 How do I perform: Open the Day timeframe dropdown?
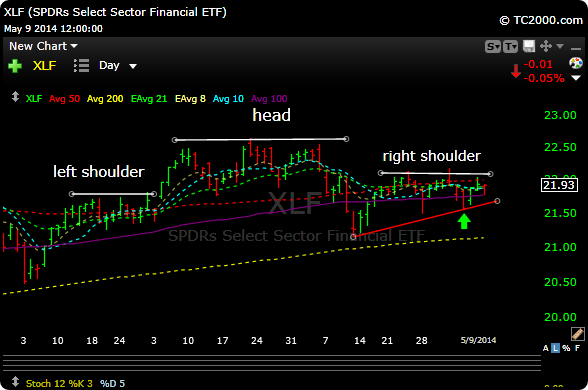(x=117, y=66)
